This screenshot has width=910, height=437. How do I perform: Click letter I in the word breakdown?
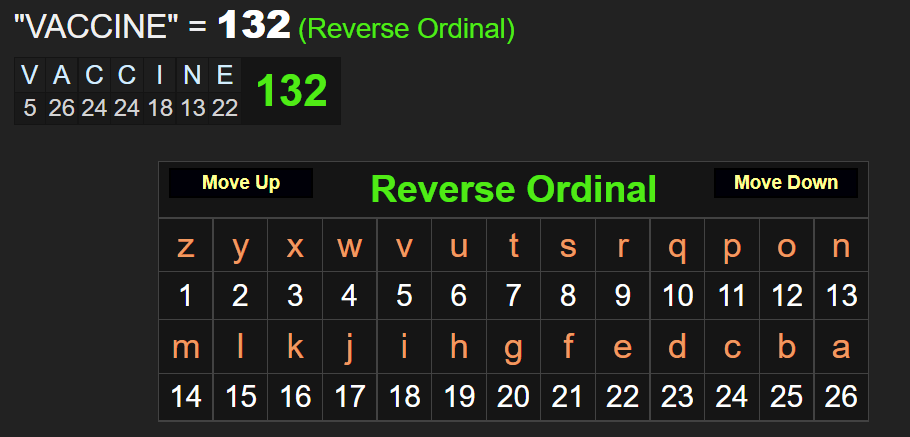[x=160, y=75]
